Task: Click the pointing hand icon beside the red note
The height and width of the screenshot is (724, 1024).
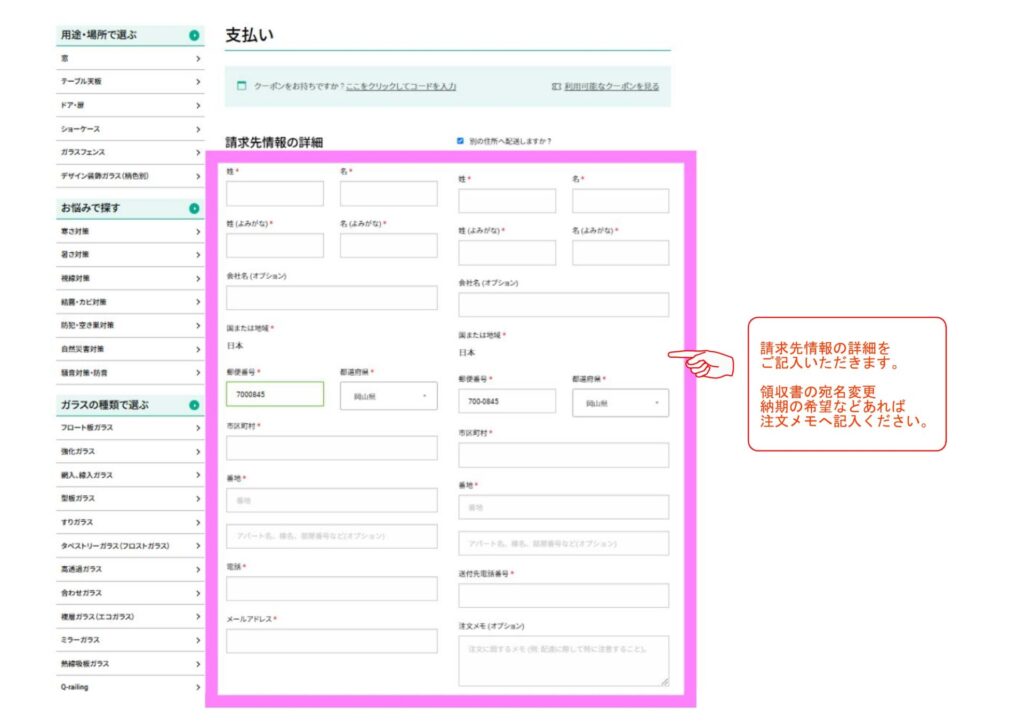Action: (x=701, y=363)
